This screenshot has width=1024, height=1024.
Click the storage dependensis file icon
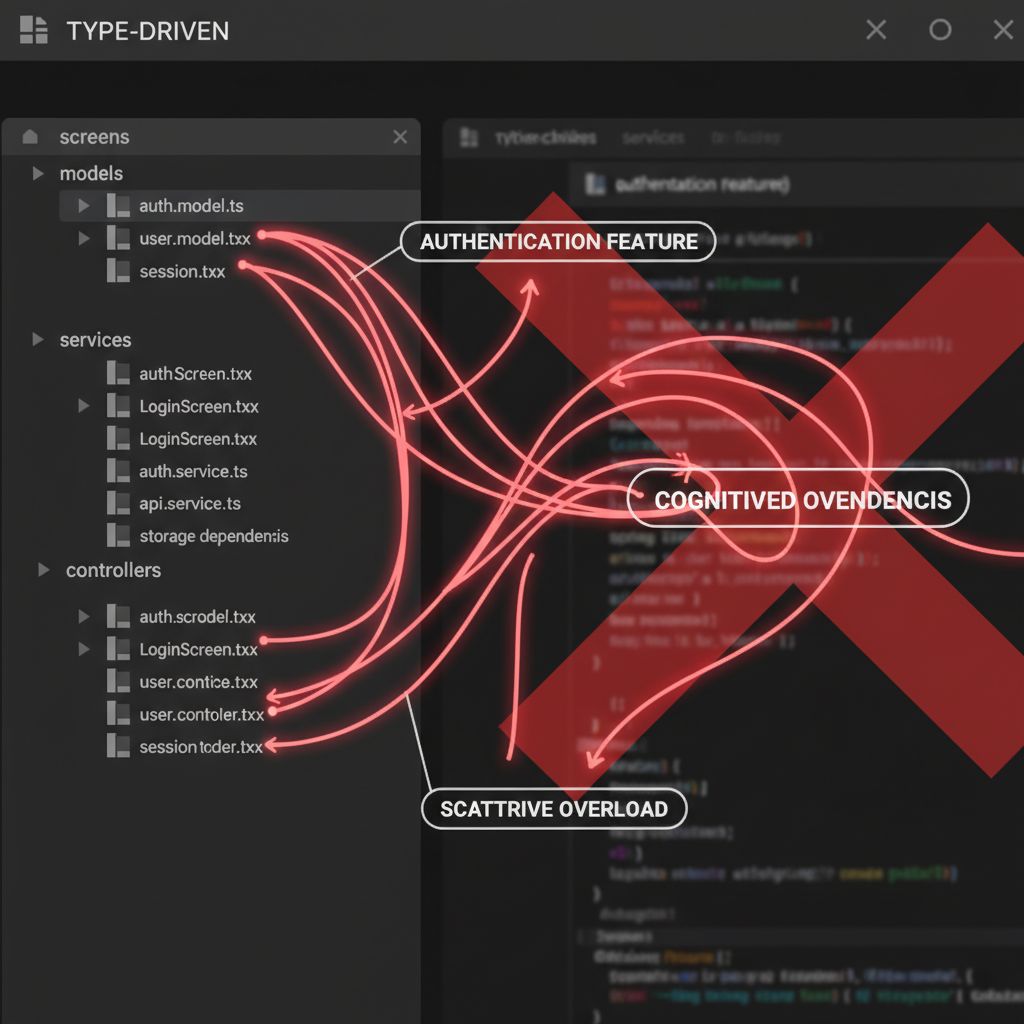[118, 536]
